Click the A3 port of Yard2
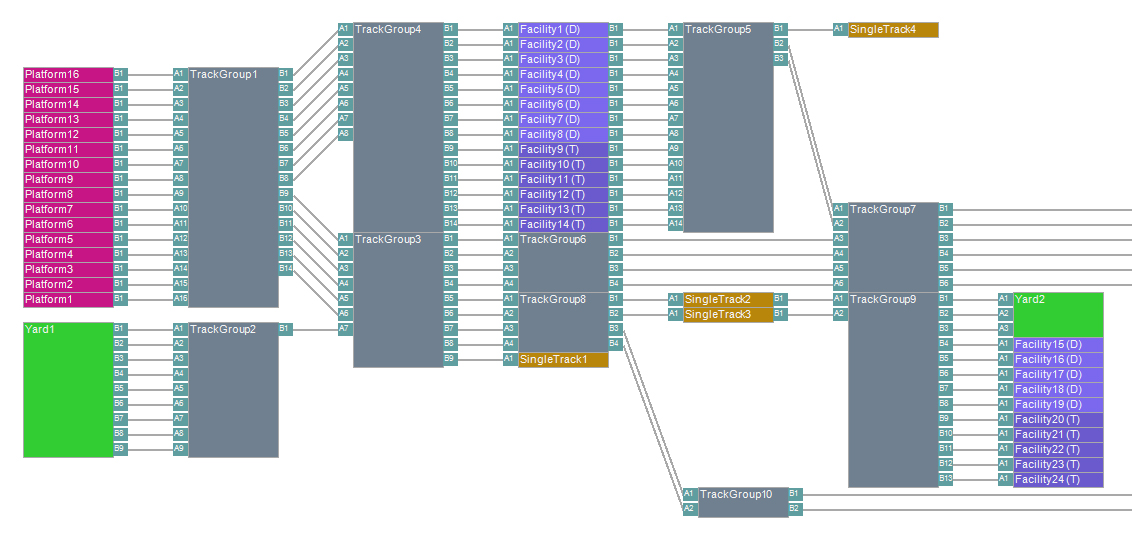Screen dimensions: 1132x541 click(1005, 329)
